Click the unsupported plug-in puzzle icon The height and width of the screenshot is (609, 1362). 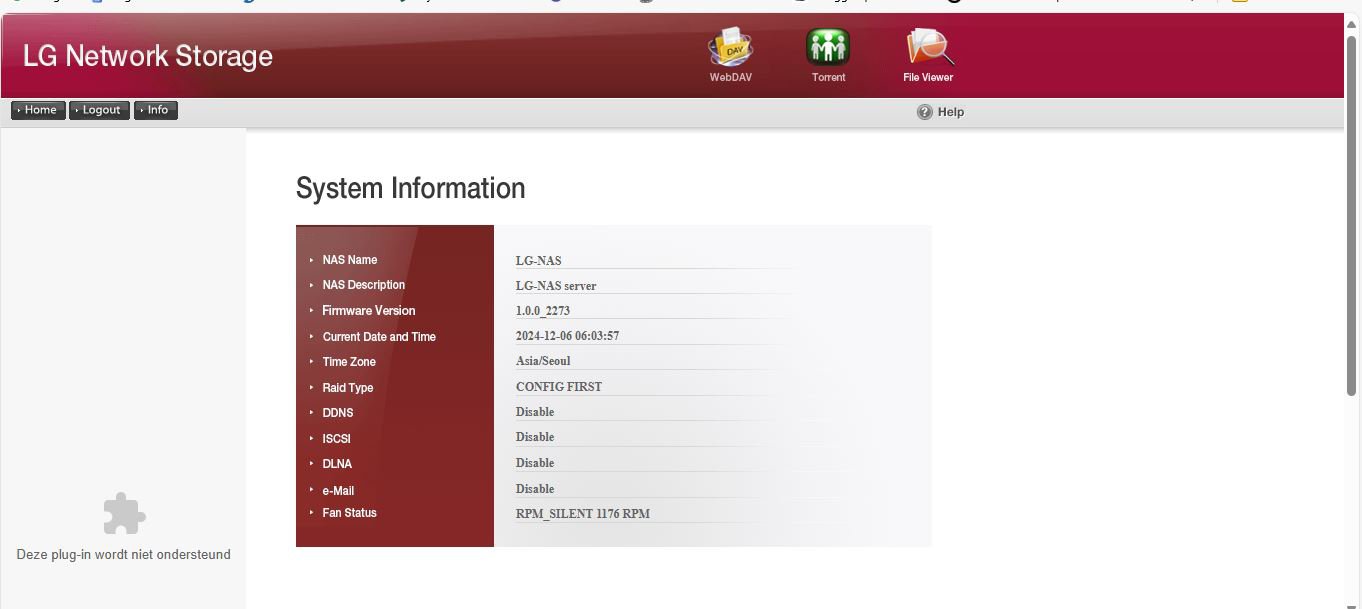coord(124,514)
